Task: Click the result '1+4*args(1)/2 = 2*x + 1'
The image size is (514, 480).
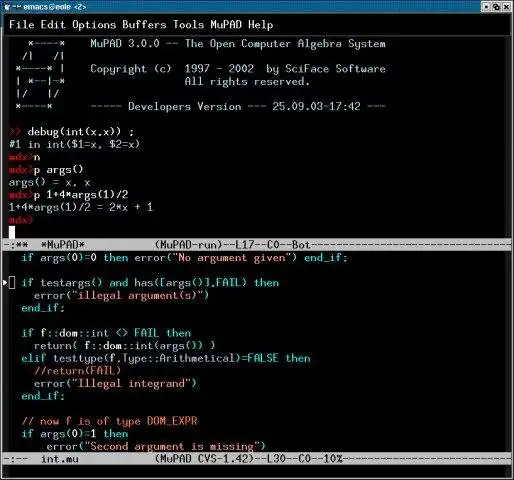Action: pyautogui.click(x=81, y=208)
